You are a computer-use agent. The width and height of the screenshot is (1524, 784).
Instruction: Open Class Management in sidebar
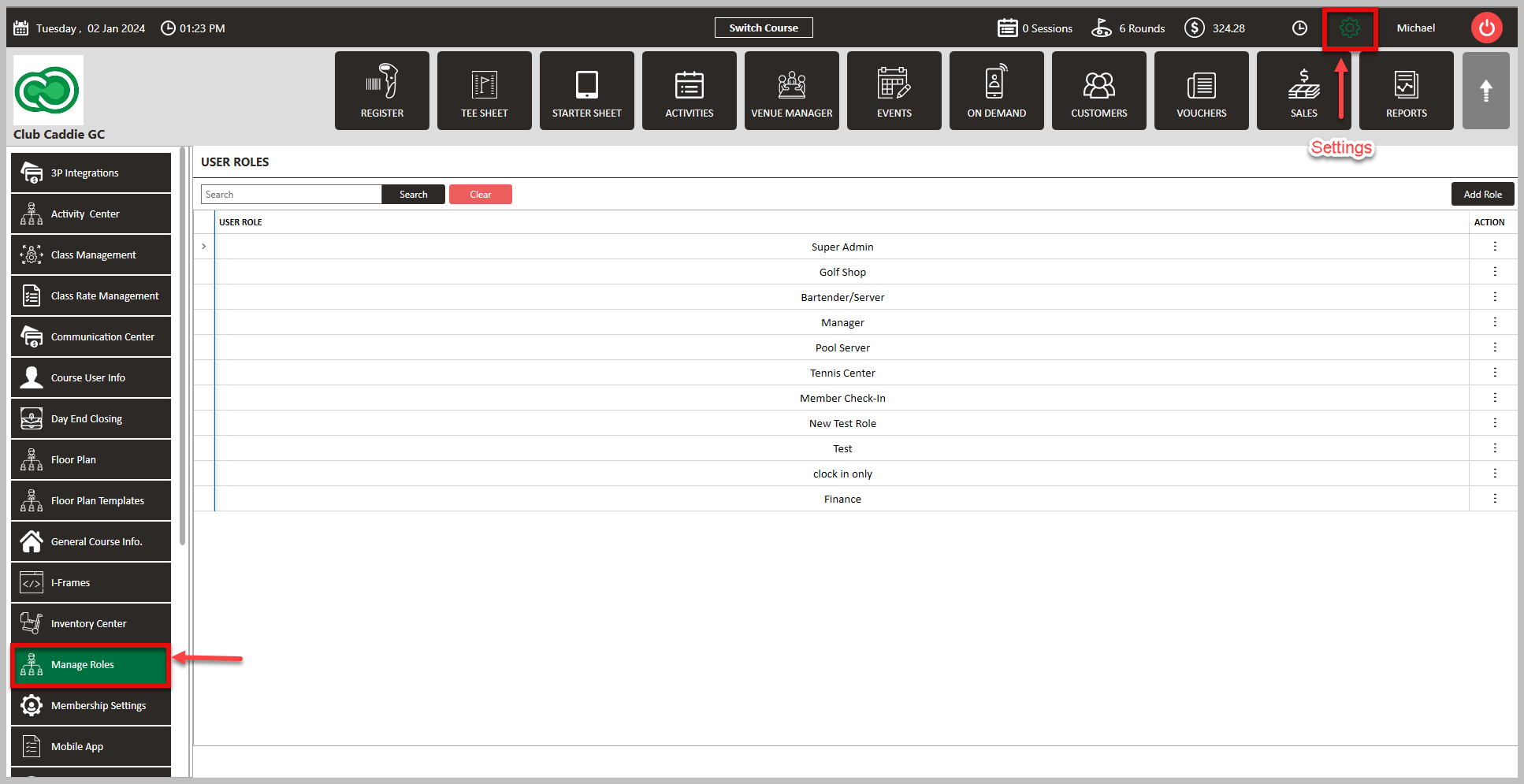[x=91, y=255]
